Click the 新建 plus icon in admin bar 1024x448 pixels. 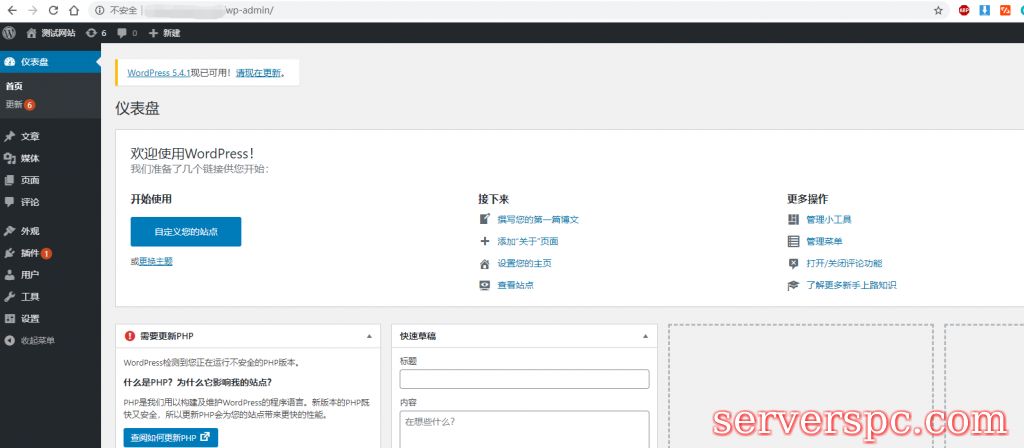pos(154,33)
